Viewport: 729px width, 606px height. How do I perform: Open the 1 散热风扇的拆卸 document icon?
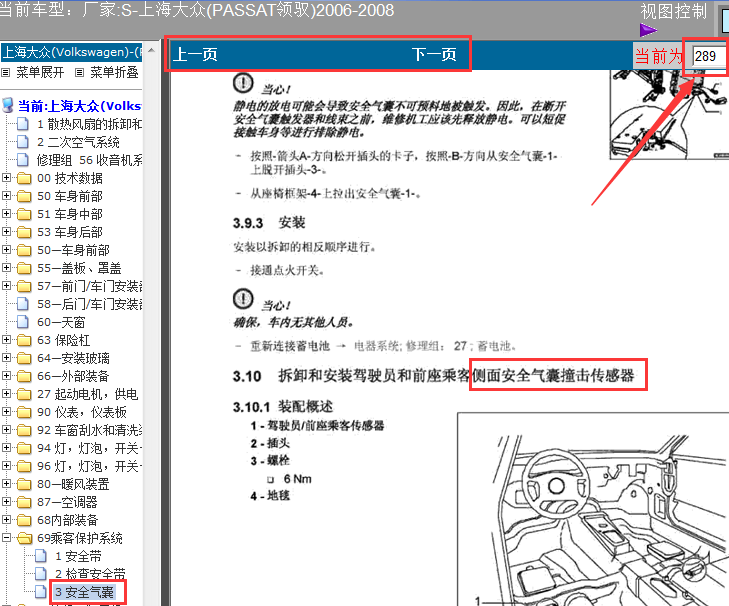coord(24,125)
